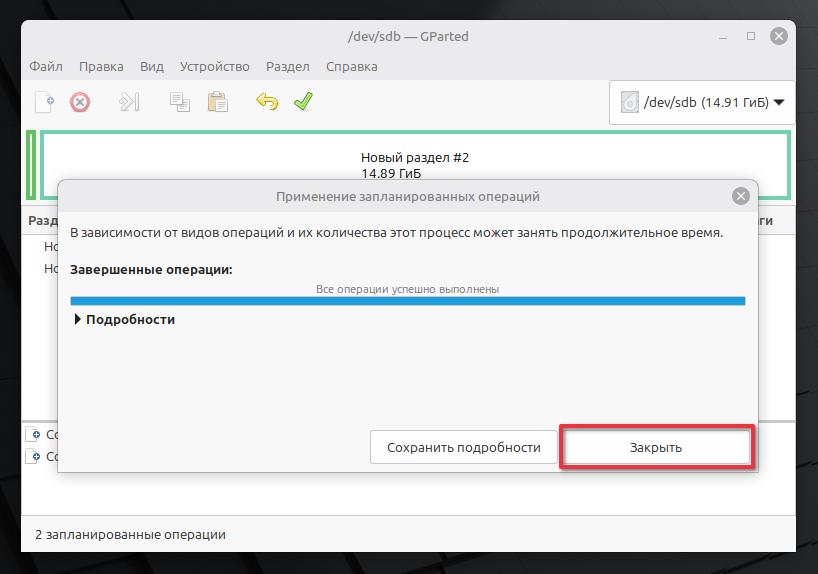Click the completed blue progress bar
This screenshot has height=574, width=818.
click(407, 301)
